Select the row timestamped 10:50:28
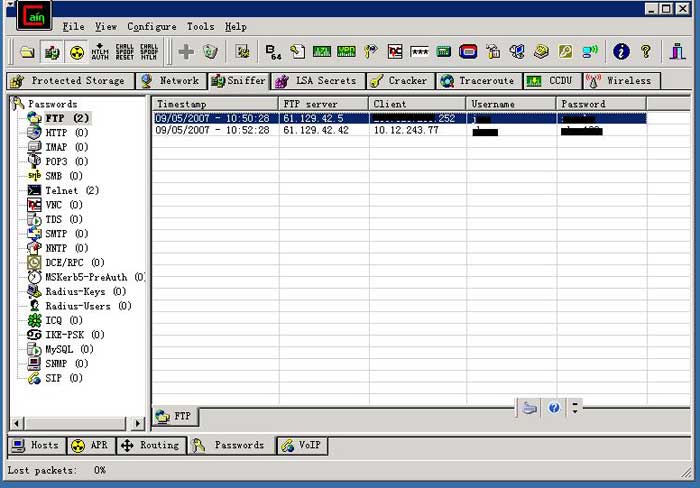 400,118
